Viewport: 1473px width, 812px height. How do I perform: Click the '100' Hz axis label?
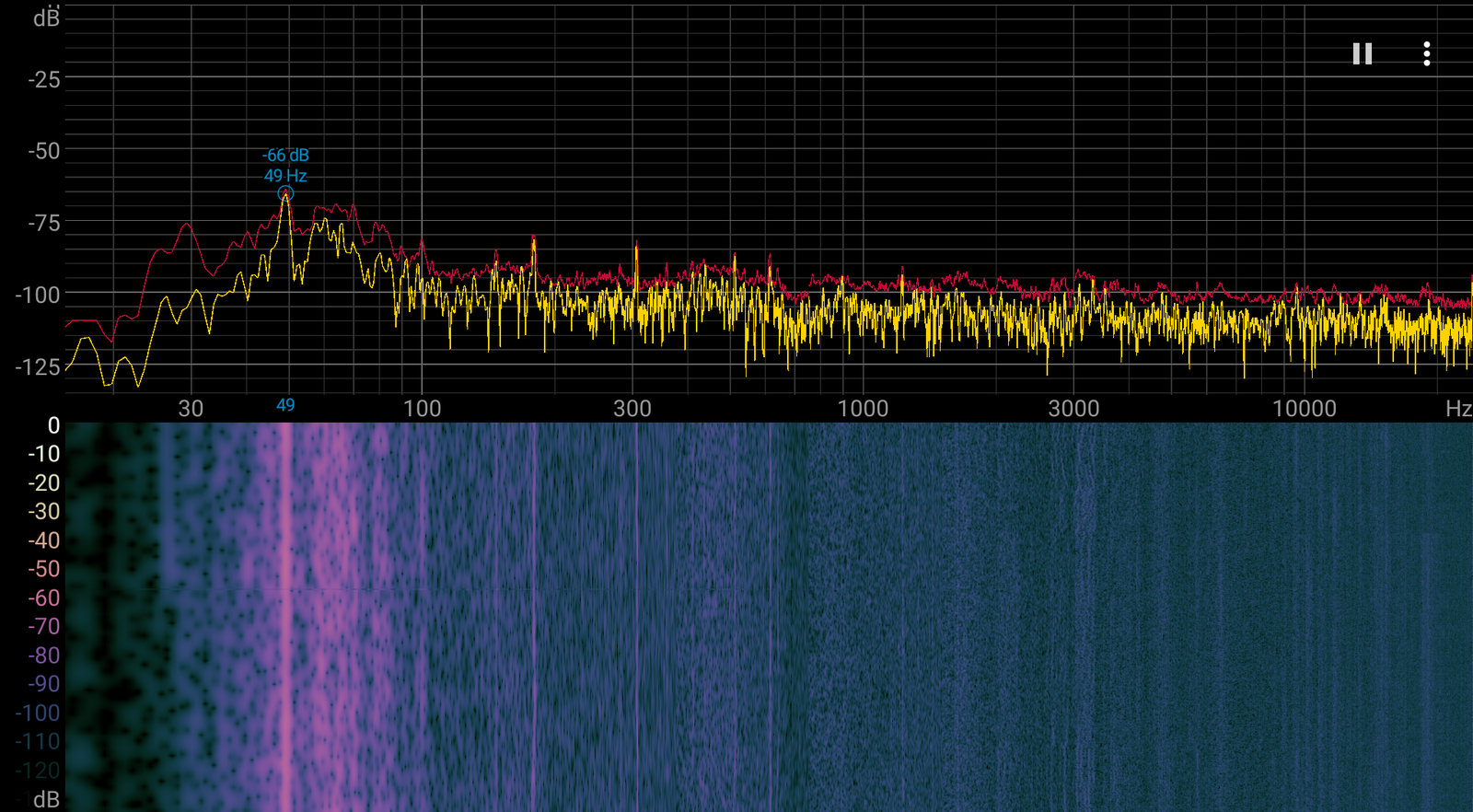[x=423, y=408]
